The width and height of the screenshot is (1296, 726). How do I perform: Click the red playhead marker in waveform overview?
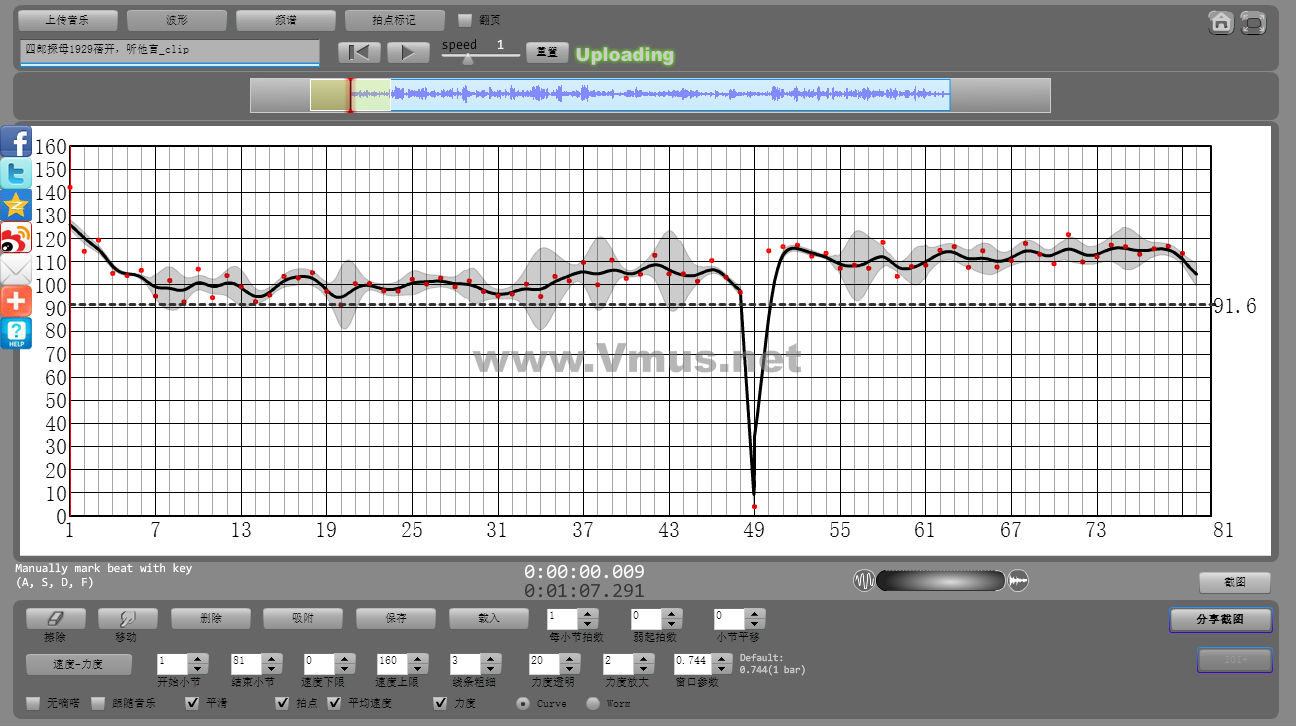tap(350, 95)
